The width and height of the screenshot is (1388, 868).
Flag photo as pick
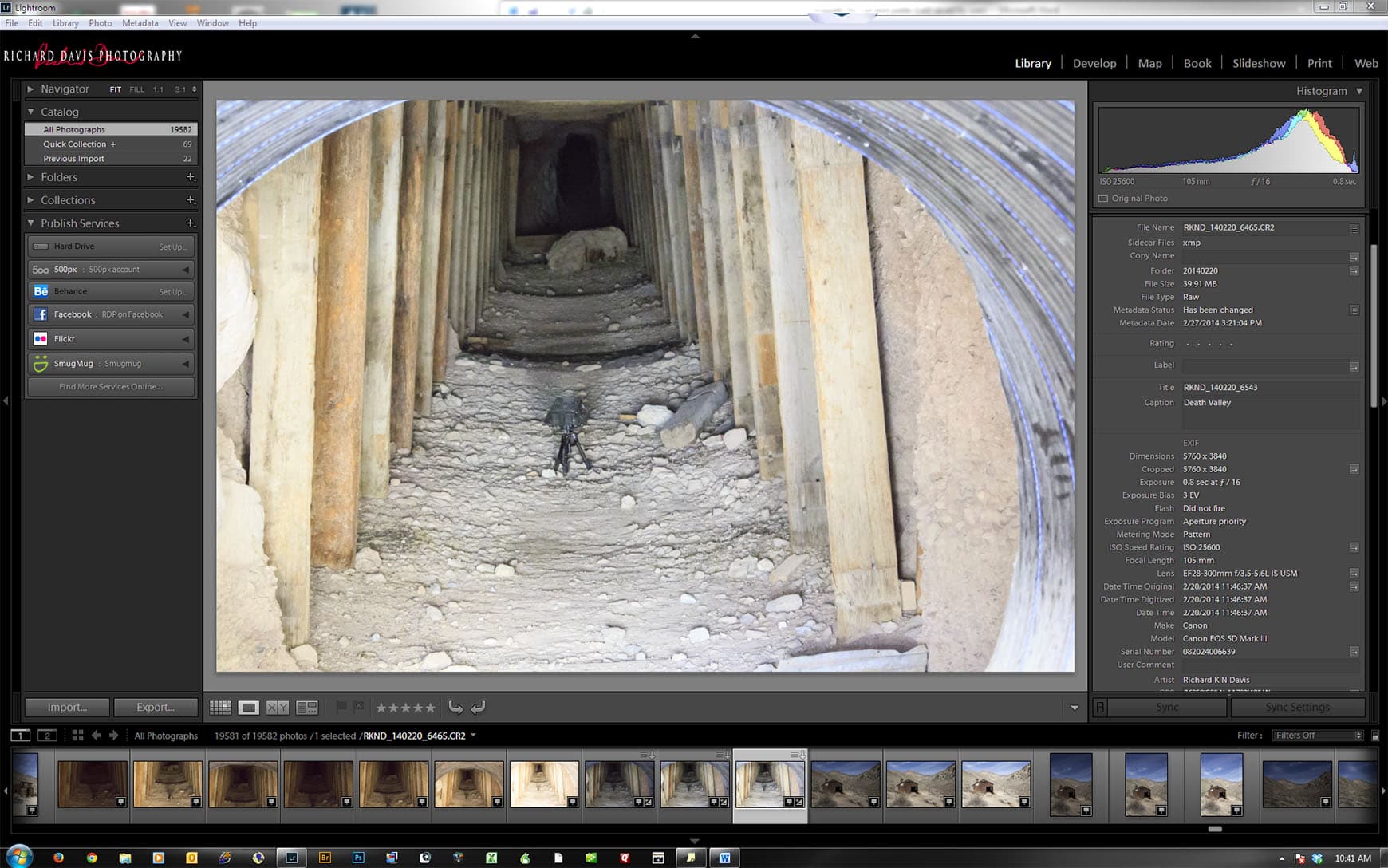pyautogui.click(x=341, y=707)
